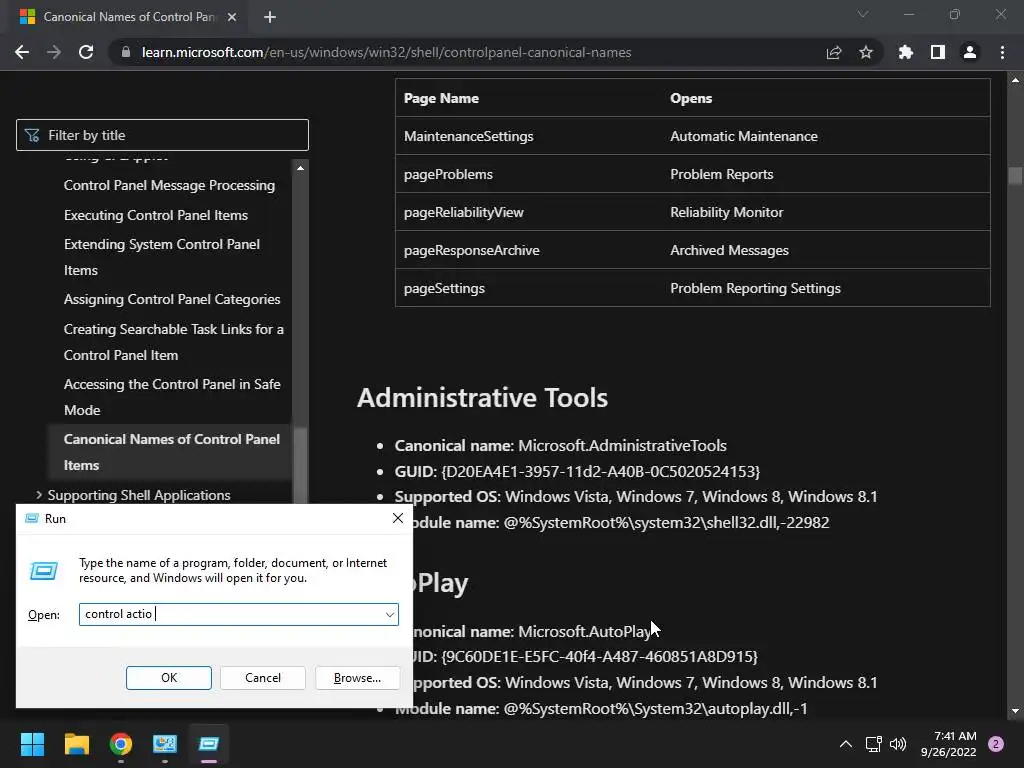The image size is (1024, 768).
Task: Go back with the browser back arrow
Action: 22,52
